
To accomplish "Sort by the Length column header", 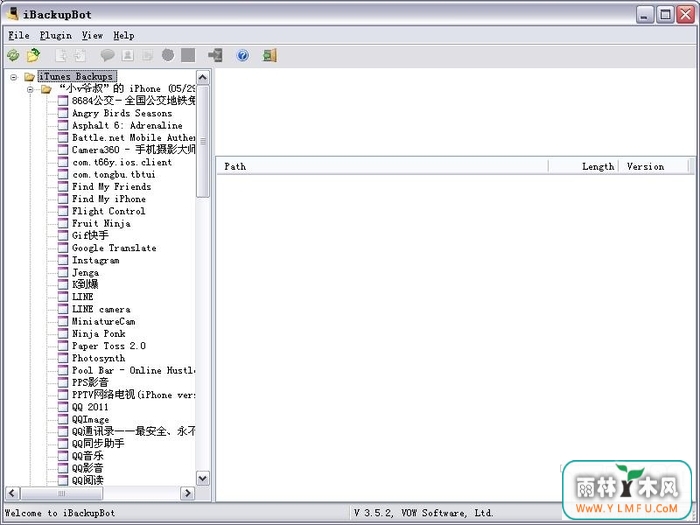I will [583, 167].
